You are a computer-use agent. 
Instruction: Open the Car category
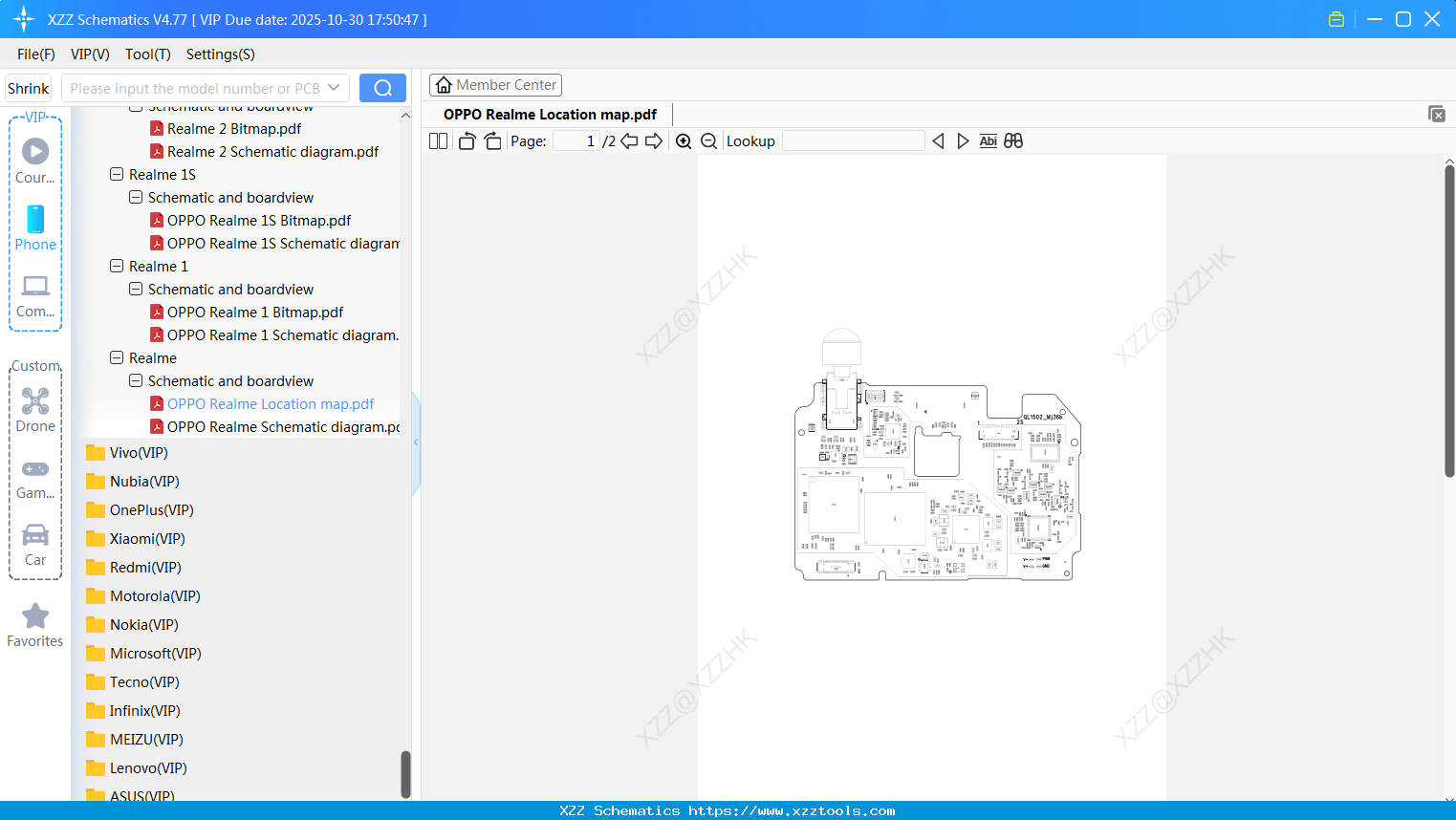(35, 545)
